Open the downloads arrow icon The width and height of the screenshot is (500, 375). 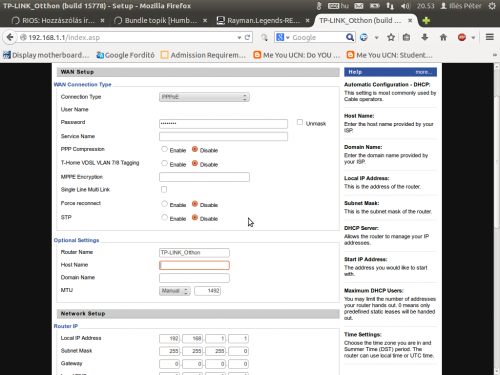[425, 37]
